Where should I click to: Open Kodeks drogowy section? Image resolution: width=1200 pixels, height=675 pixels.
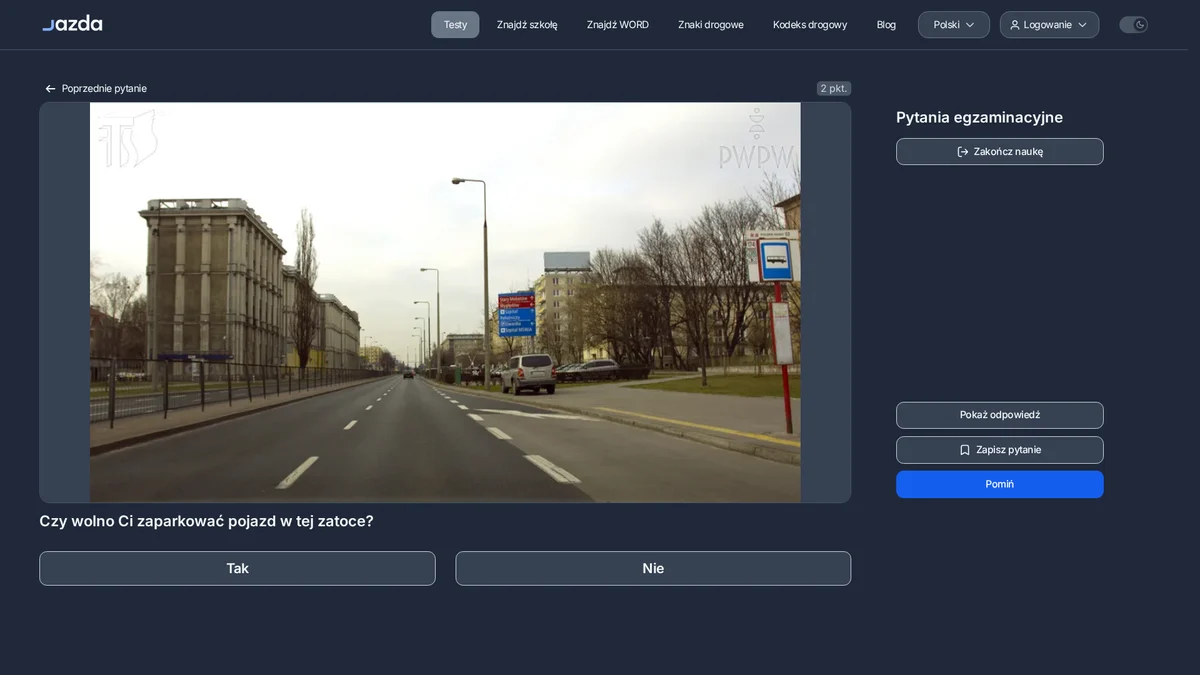[x=810, y=25]
